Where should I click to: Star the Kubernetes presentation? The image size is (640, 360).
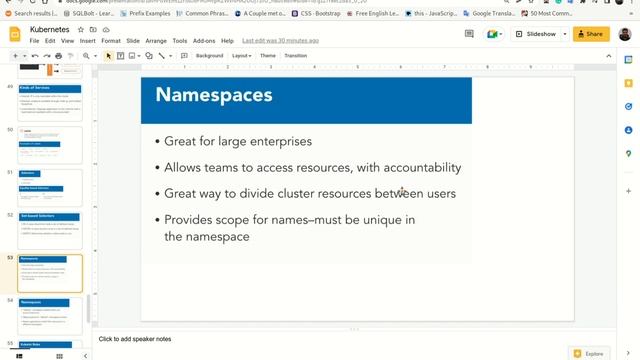tap(81, 30)
